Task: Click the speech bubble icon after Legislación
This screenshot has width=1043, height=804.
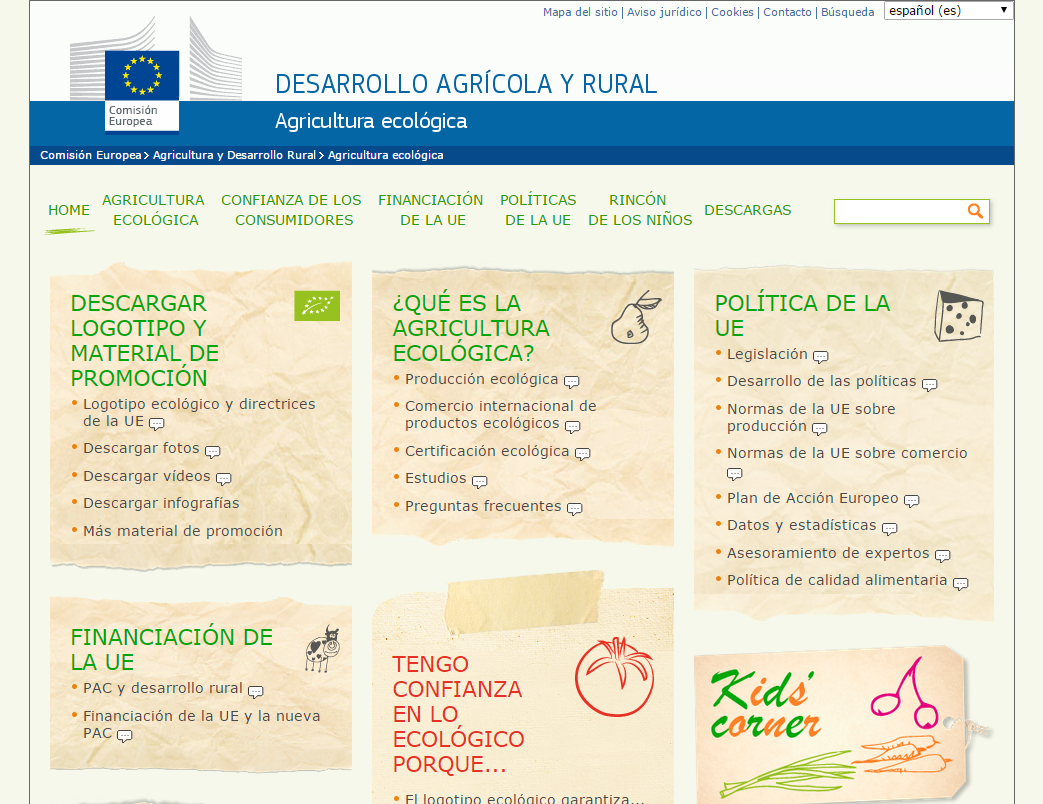Action: (820, 357)
